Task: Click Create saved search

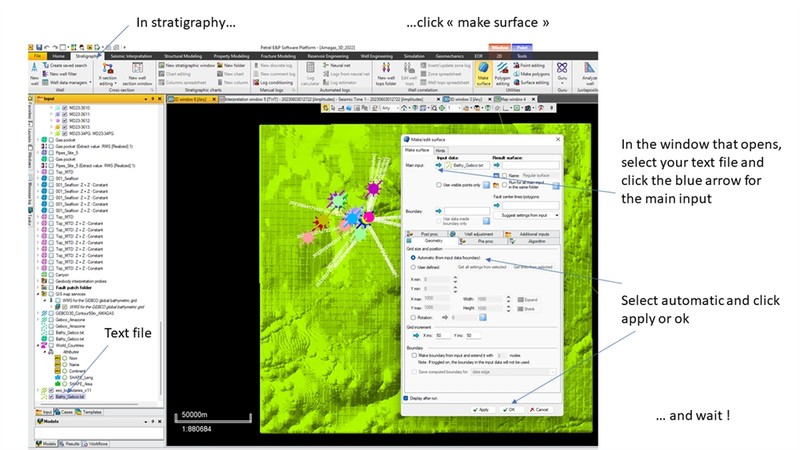Action: (65, 65)
